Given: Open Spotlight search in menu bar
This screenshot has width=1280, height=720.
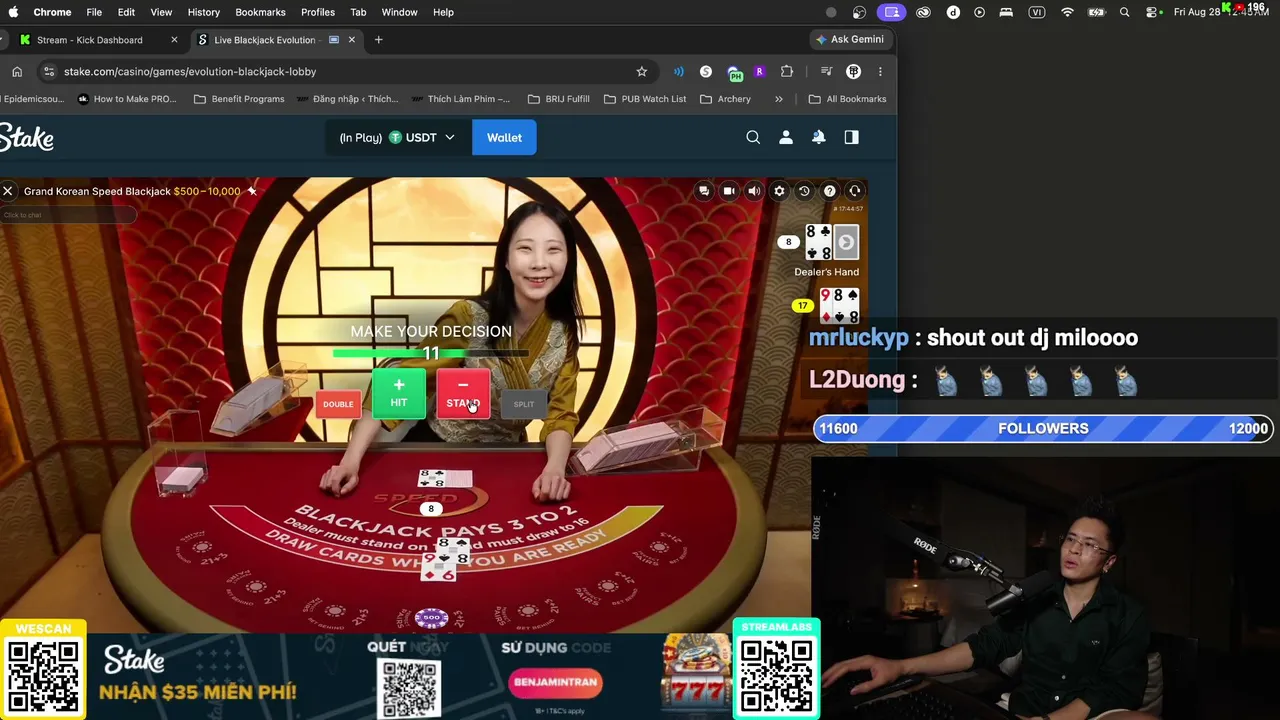Looking at the screenshot, I should tap(1125, 12).
